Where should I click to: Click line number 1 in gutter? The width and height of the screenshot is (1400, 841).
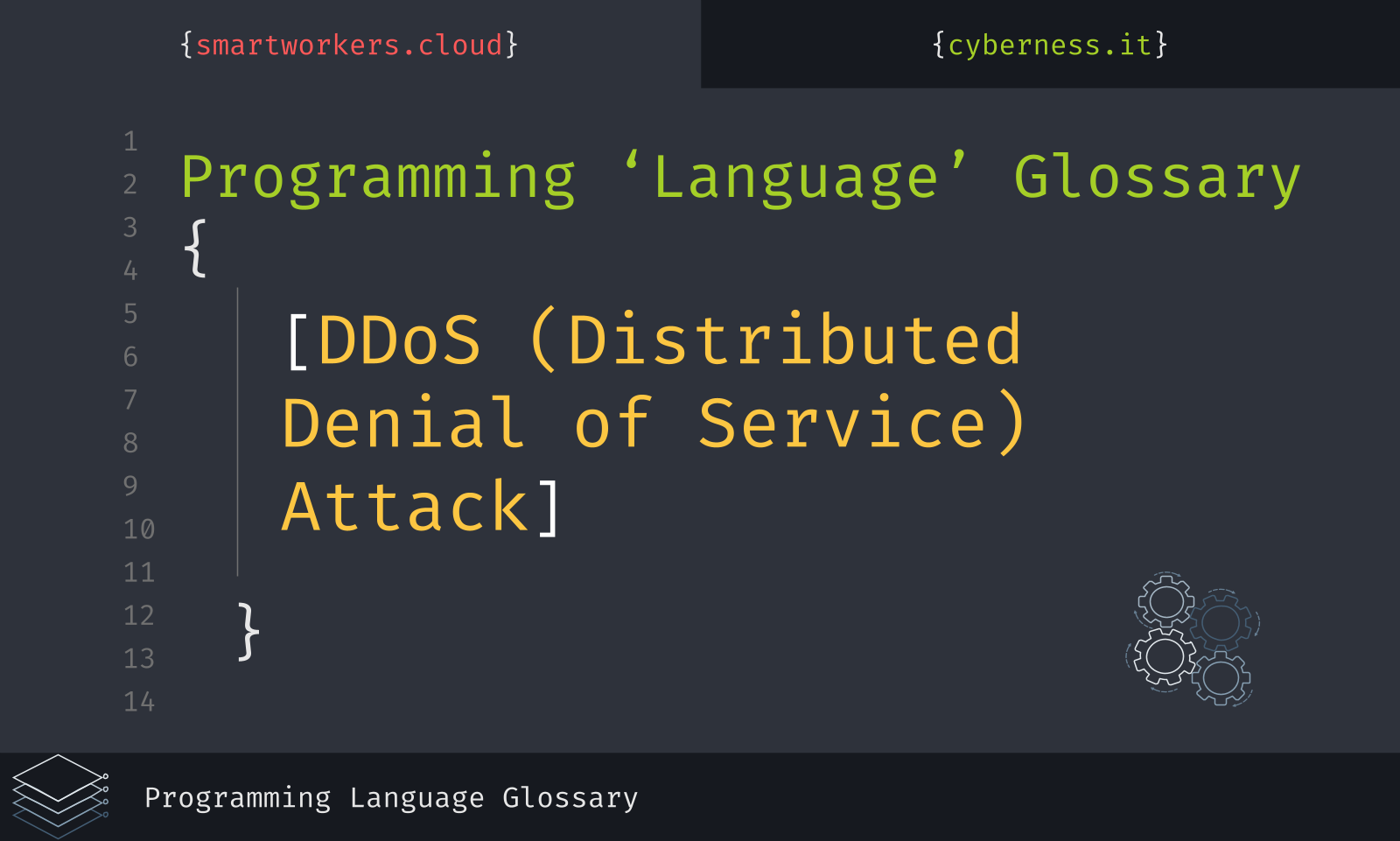point(130,142)
